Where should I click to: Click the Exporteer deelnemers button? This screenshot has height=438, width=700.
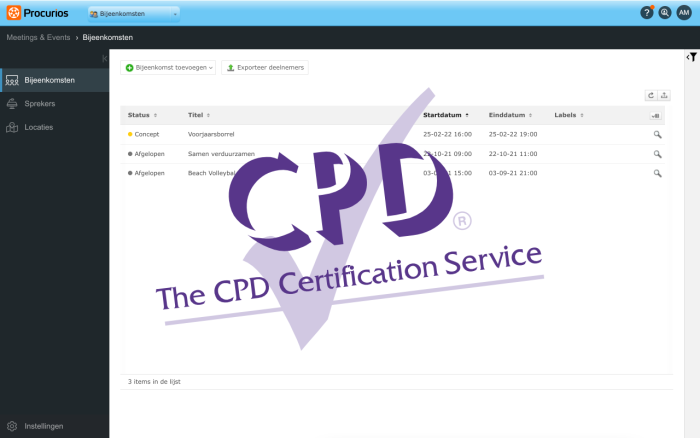coord(265,68)
